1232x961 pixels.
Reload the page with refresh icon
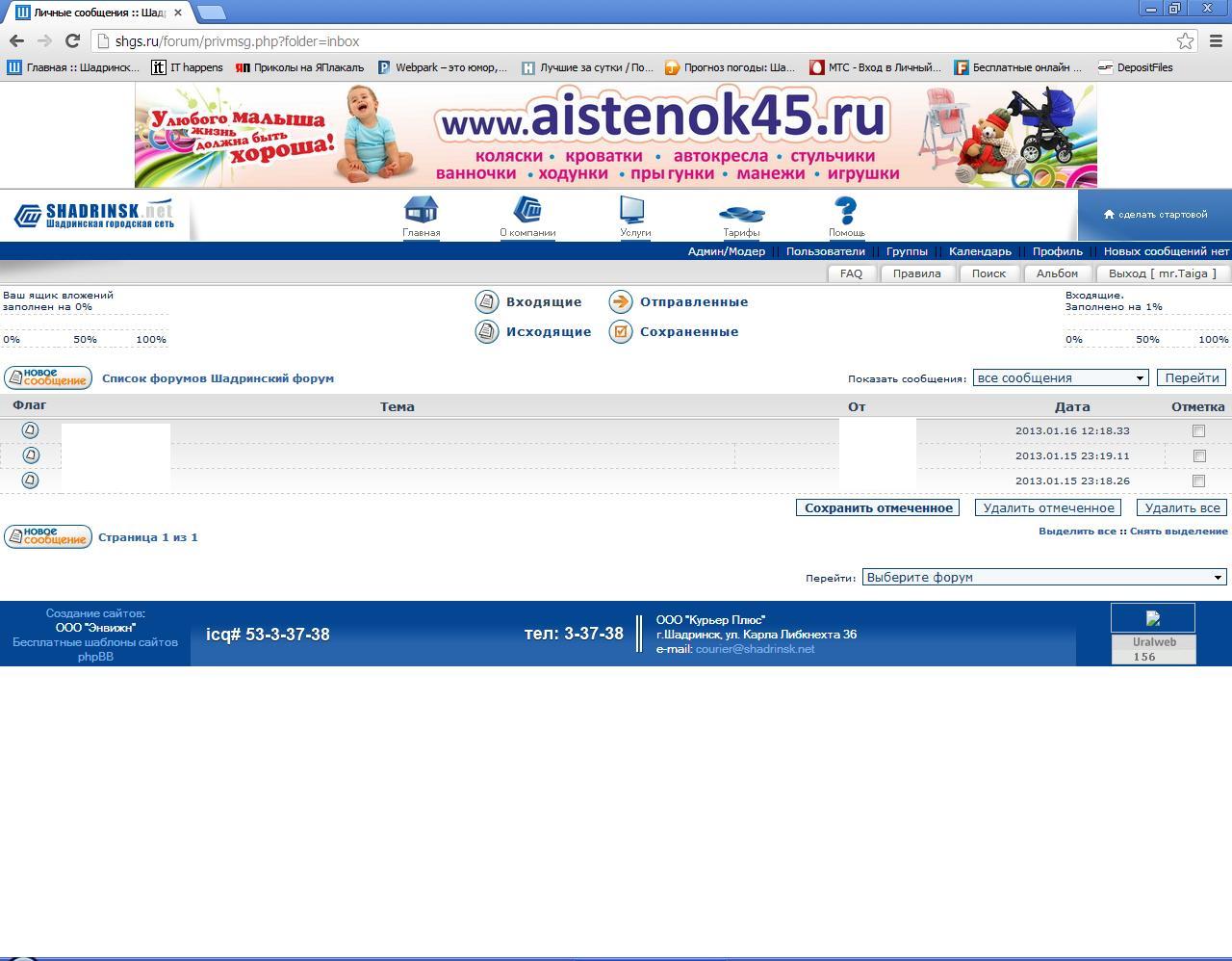point(72,40)
